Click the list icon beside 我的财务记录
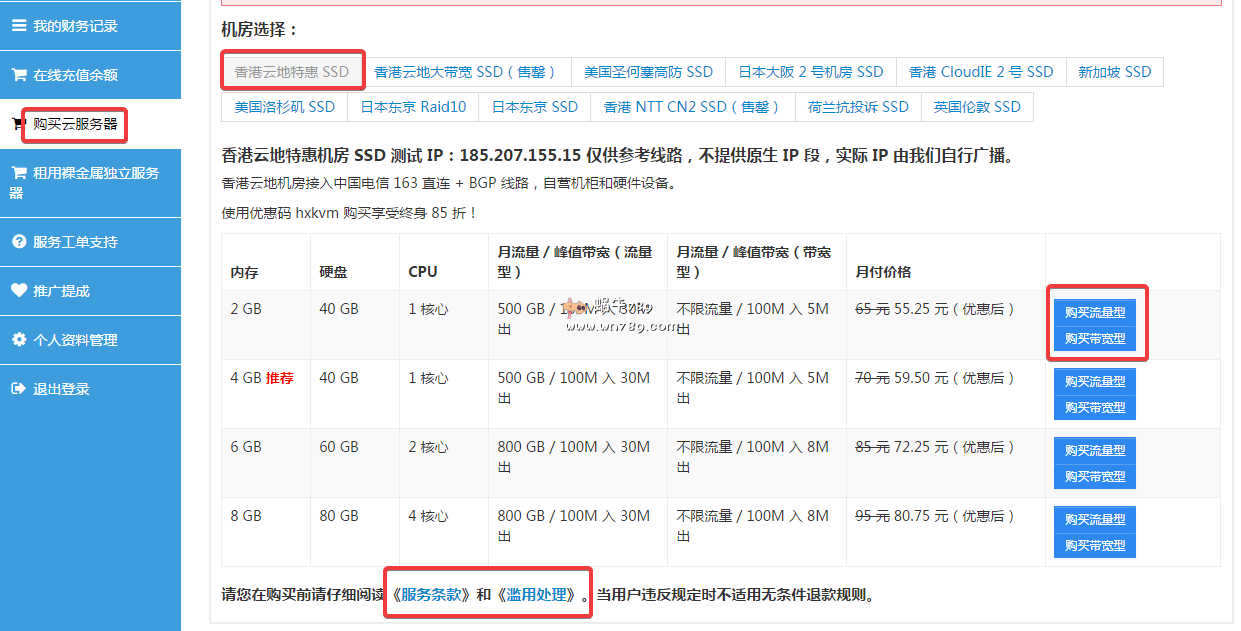The width and height of the screenshot is (1241, 631). 19,26
